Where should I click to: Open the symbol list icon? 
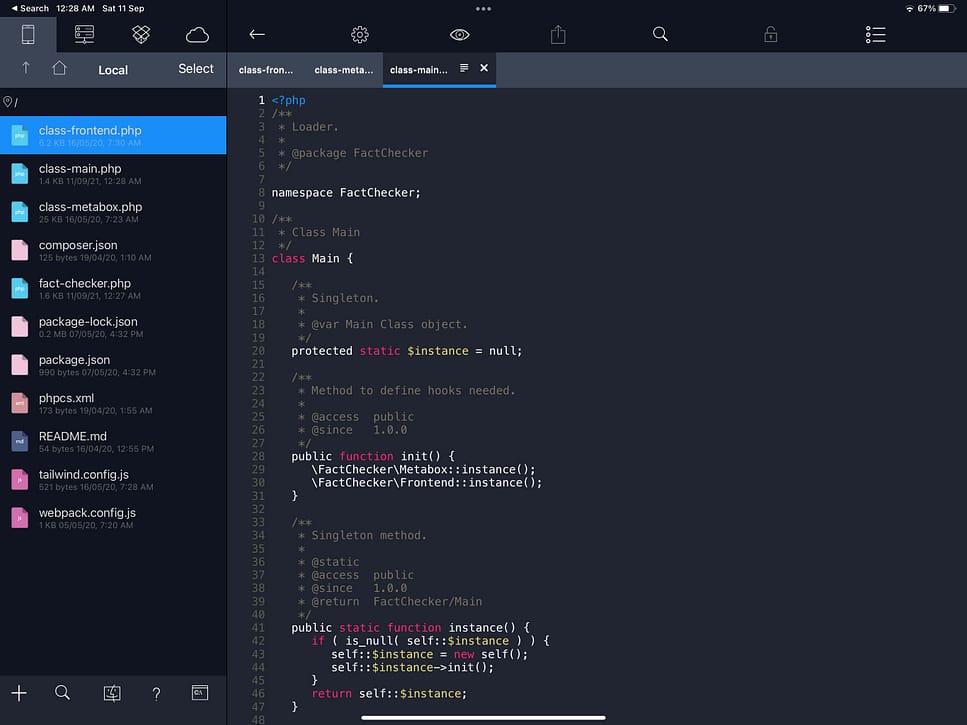click(875, 35)
